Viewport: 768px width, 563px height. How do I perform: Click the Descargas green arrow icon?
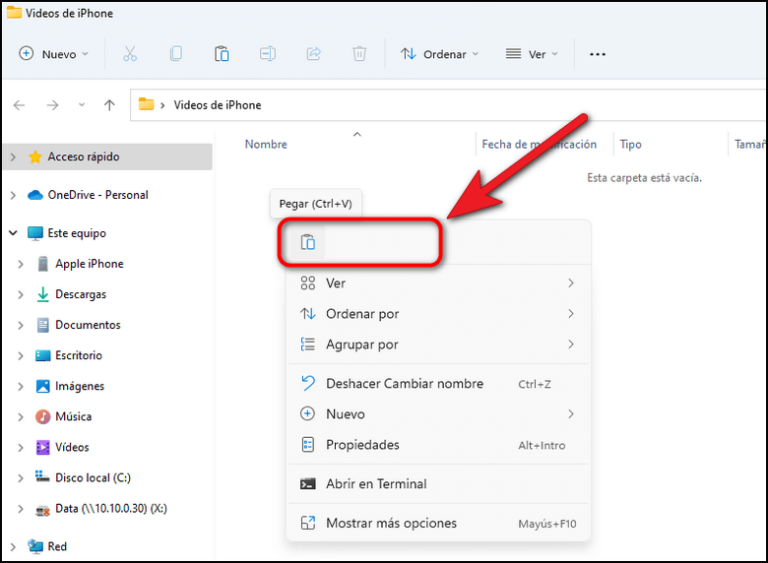click(43, 294)
